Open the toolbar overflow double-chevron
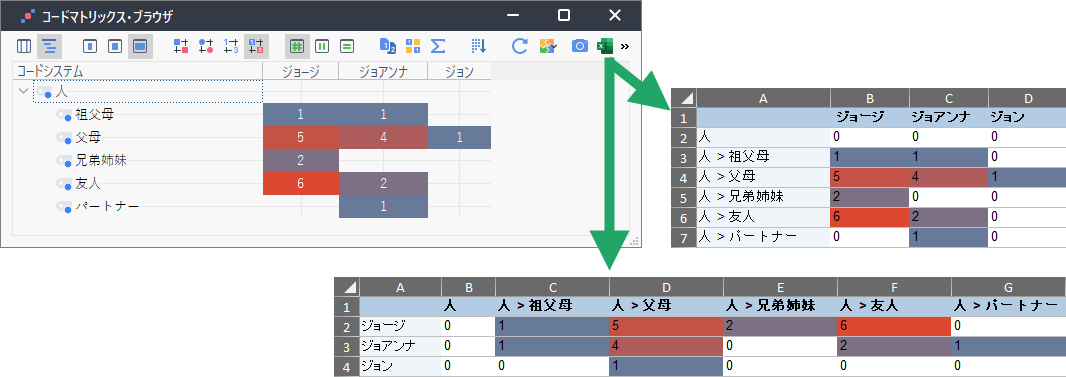Viewport: 1066px width, 377px height. tap(625, 46)
